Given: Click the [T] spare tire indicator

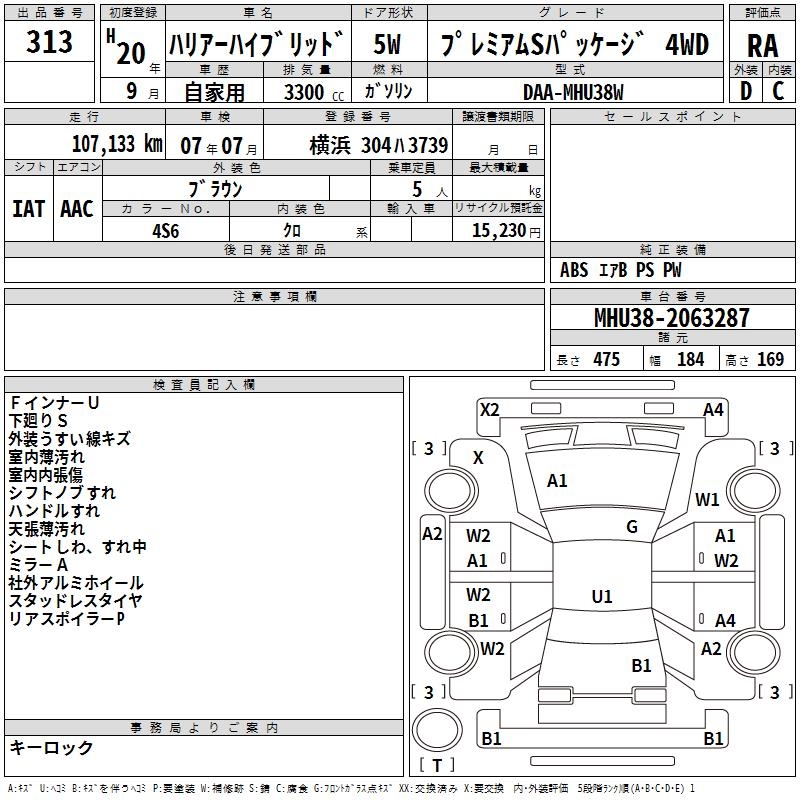Looking at the screenshot, I should click(436, 765).
